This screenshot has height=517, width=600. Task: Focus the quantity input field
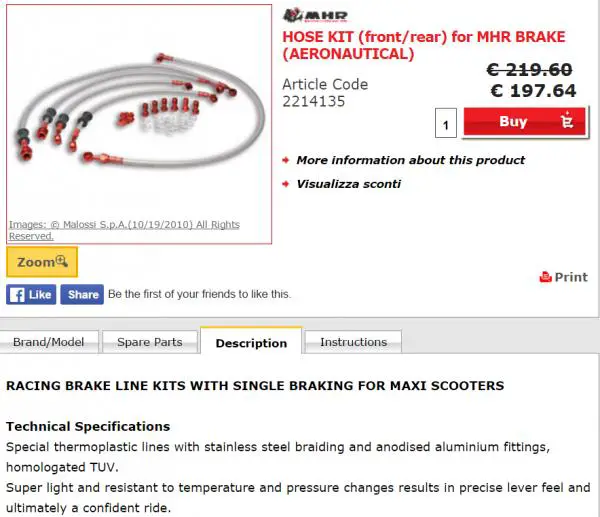(446, 123)
